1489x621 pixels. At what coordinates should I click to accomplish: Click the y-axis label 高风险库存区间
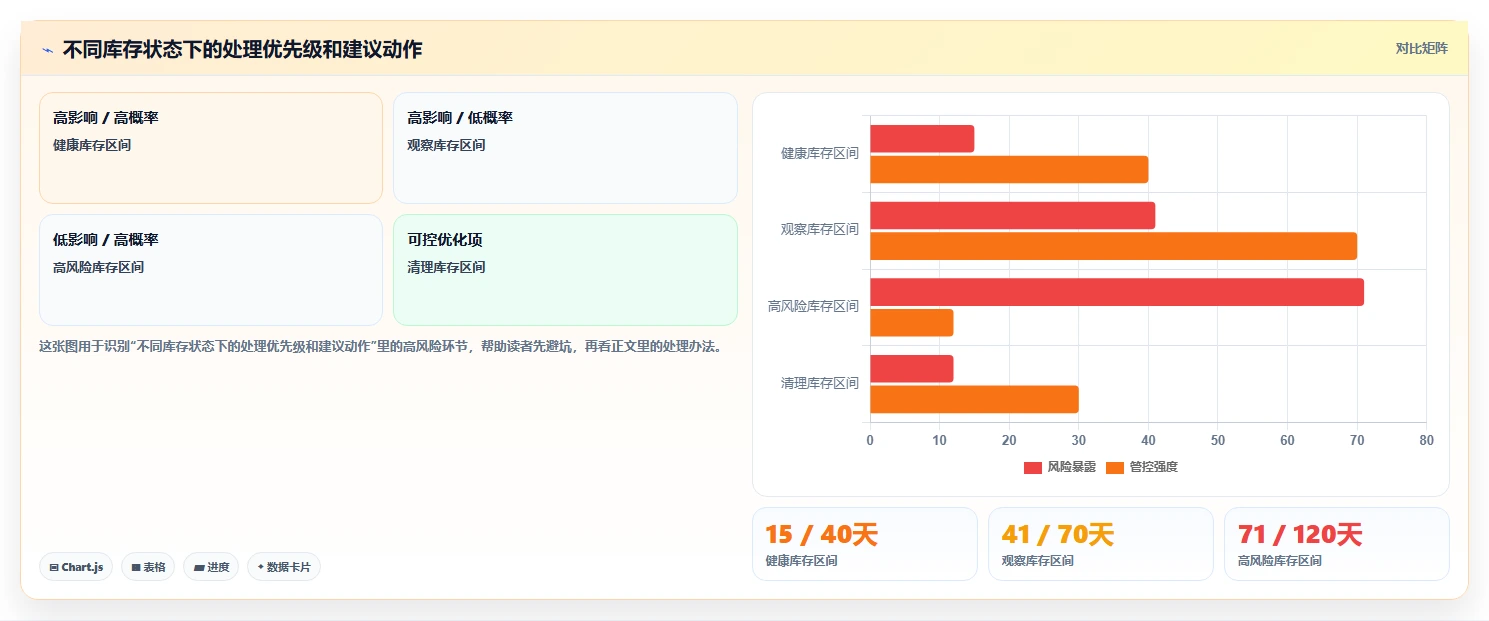tap(813, 307)
